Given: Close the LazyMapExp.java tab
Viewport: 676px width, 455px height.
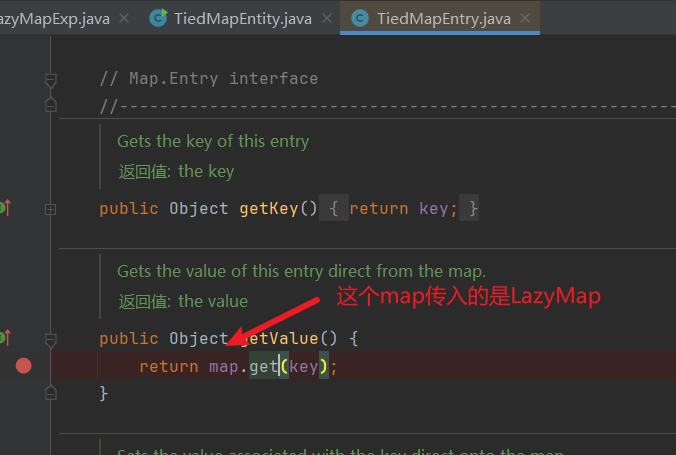Looking at the screenshot, I should click(124, 18).
